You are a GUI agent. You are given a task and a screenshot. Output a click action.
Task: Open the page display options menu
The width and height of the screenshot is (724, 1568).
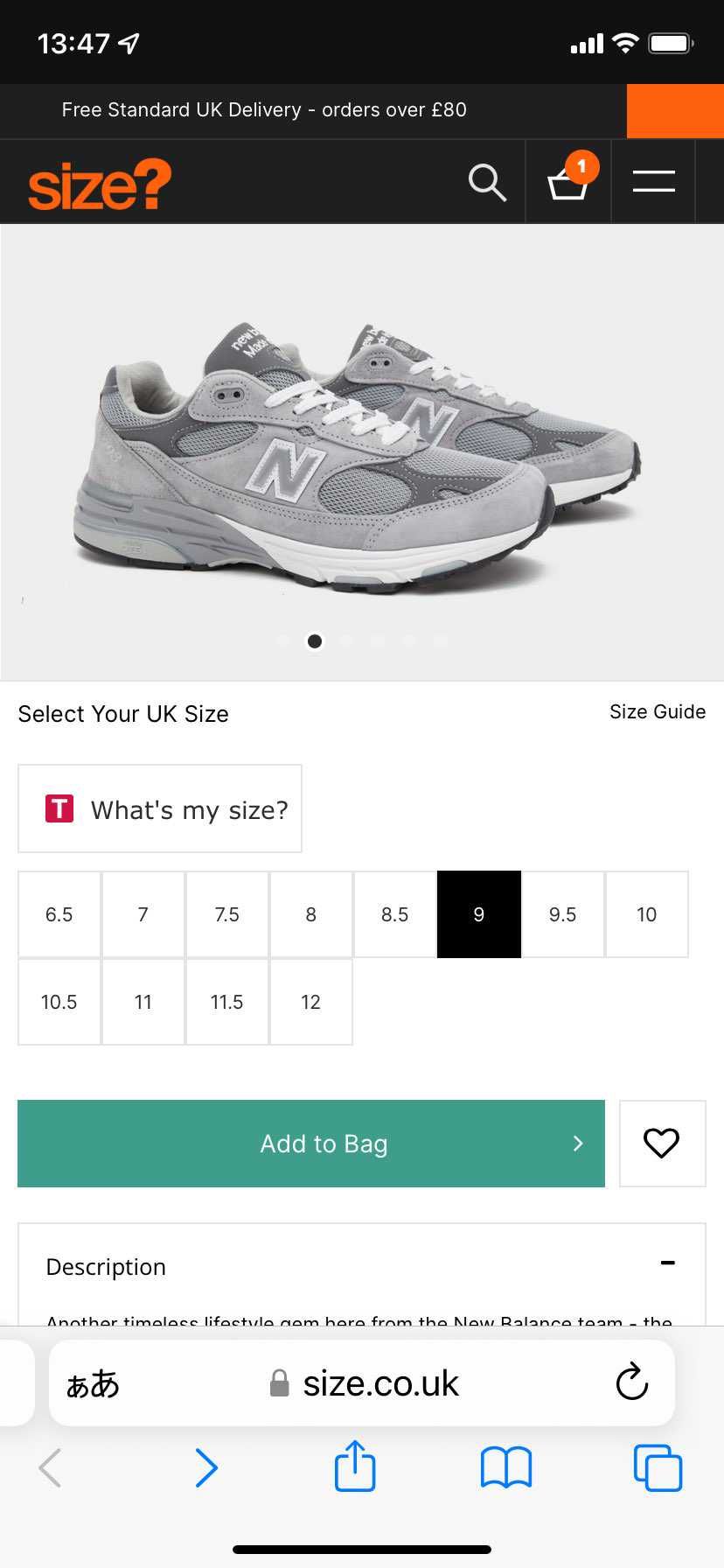[x=92, y=1382]
